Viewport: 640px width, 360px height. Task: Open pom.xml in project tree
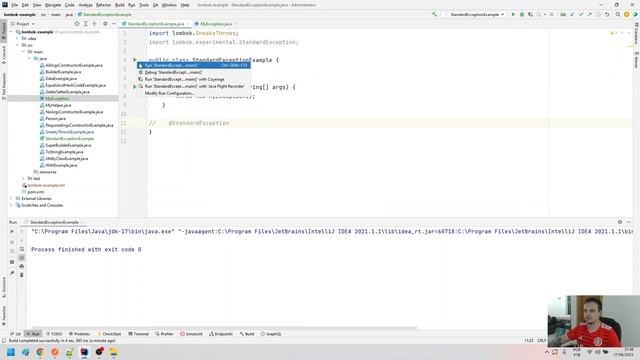click(x=33, y=192)
